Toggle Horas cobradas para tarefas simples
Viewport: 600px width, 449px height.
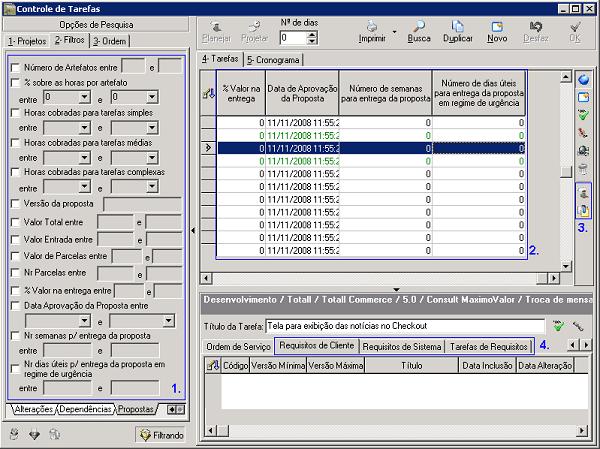coord(15,113)
